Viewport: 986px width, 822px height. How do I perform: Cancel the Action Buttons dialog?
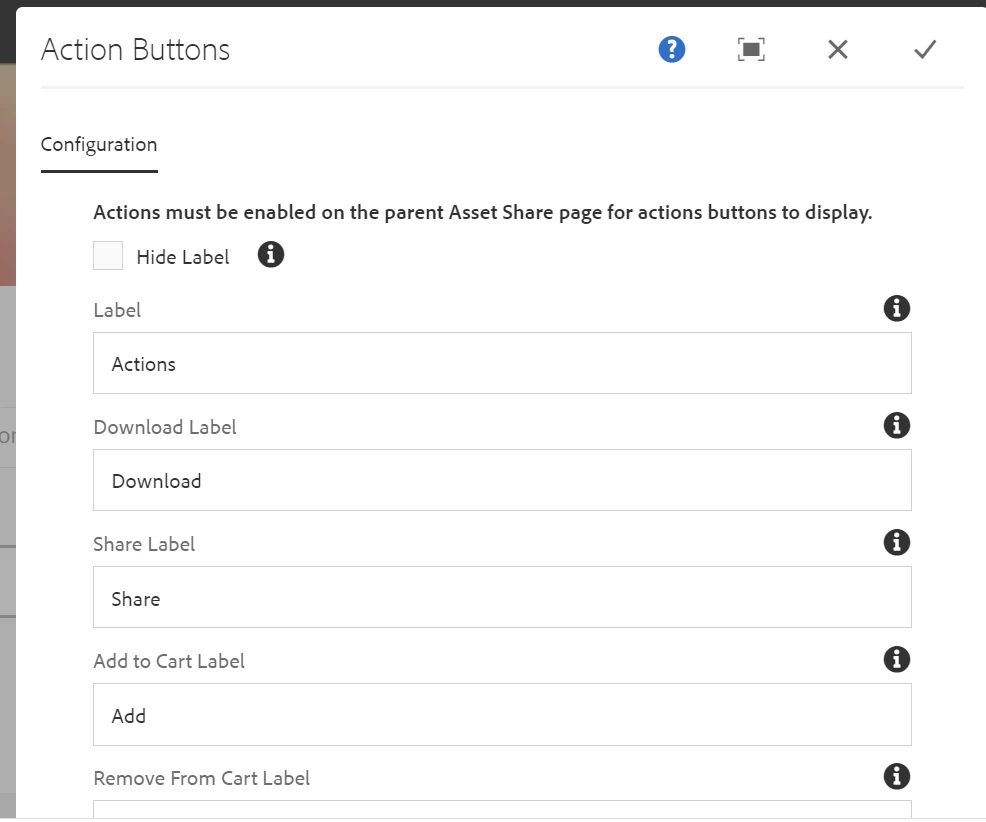pyautogui.click(x=838, y=50)
